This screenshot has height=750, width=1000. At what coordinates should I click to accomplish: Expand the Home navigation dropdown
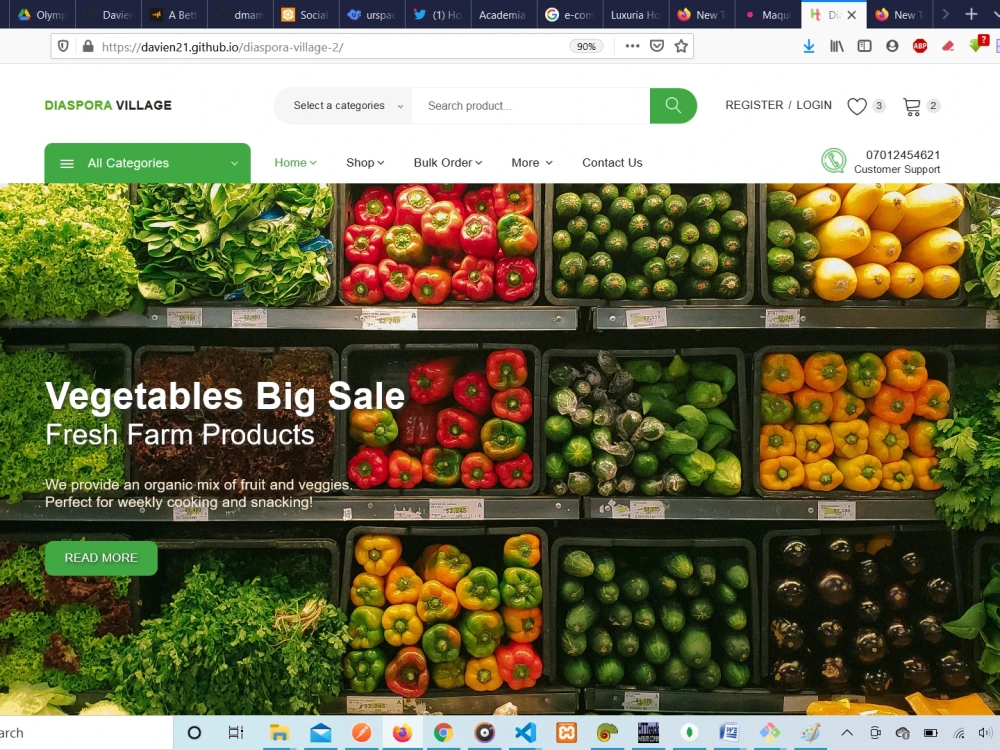[x=295, y=163]
